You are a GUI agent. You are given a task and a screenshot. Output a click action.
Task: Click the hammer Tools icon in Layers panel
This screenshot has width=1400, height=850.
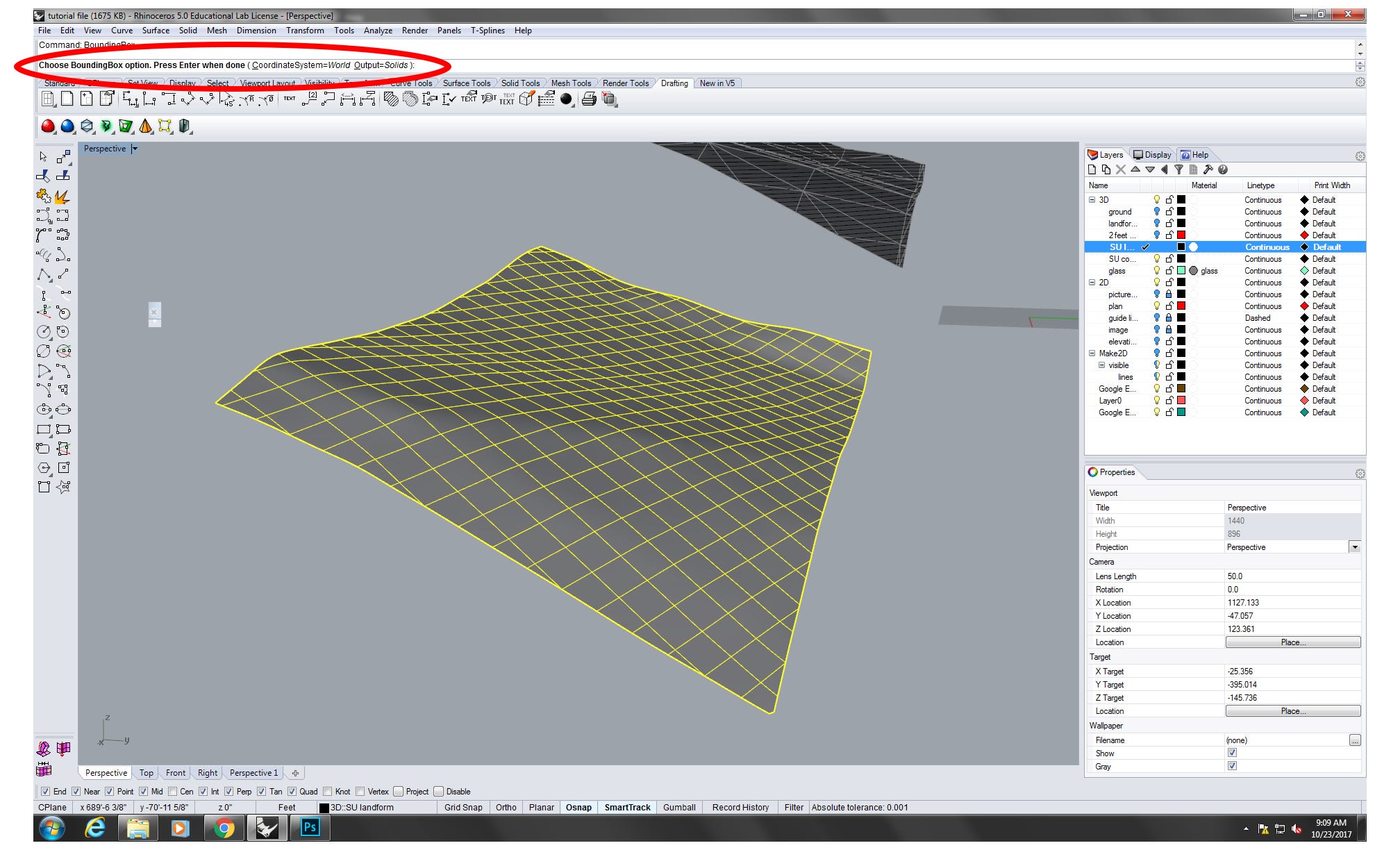click(1208, 169)
